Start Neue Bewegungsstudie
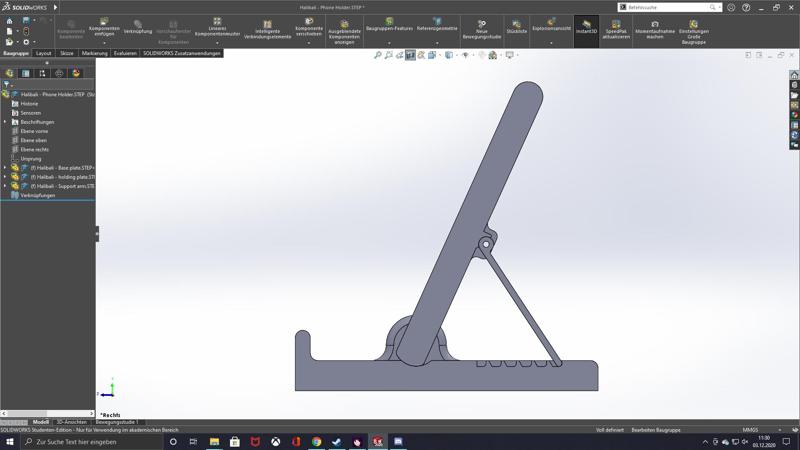The image size is (800, 450). pyautogui.click(x=482, y=30)
